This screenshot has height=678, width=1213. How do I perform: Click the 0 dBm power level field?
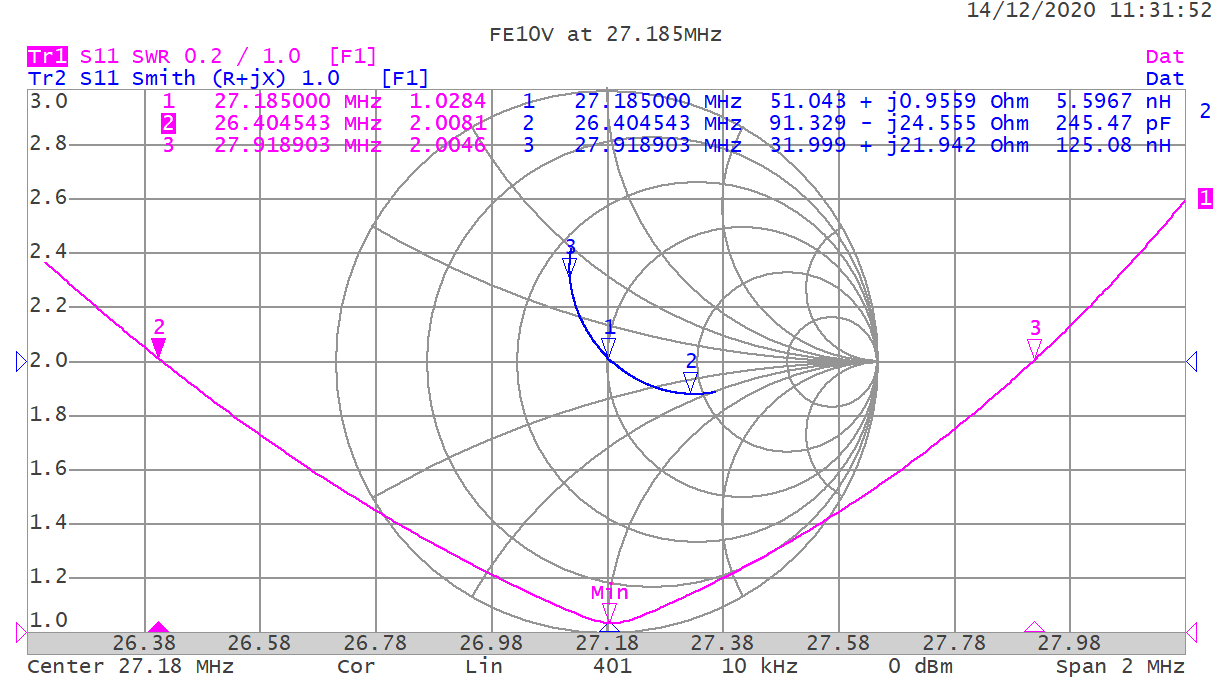coord(920,666)
